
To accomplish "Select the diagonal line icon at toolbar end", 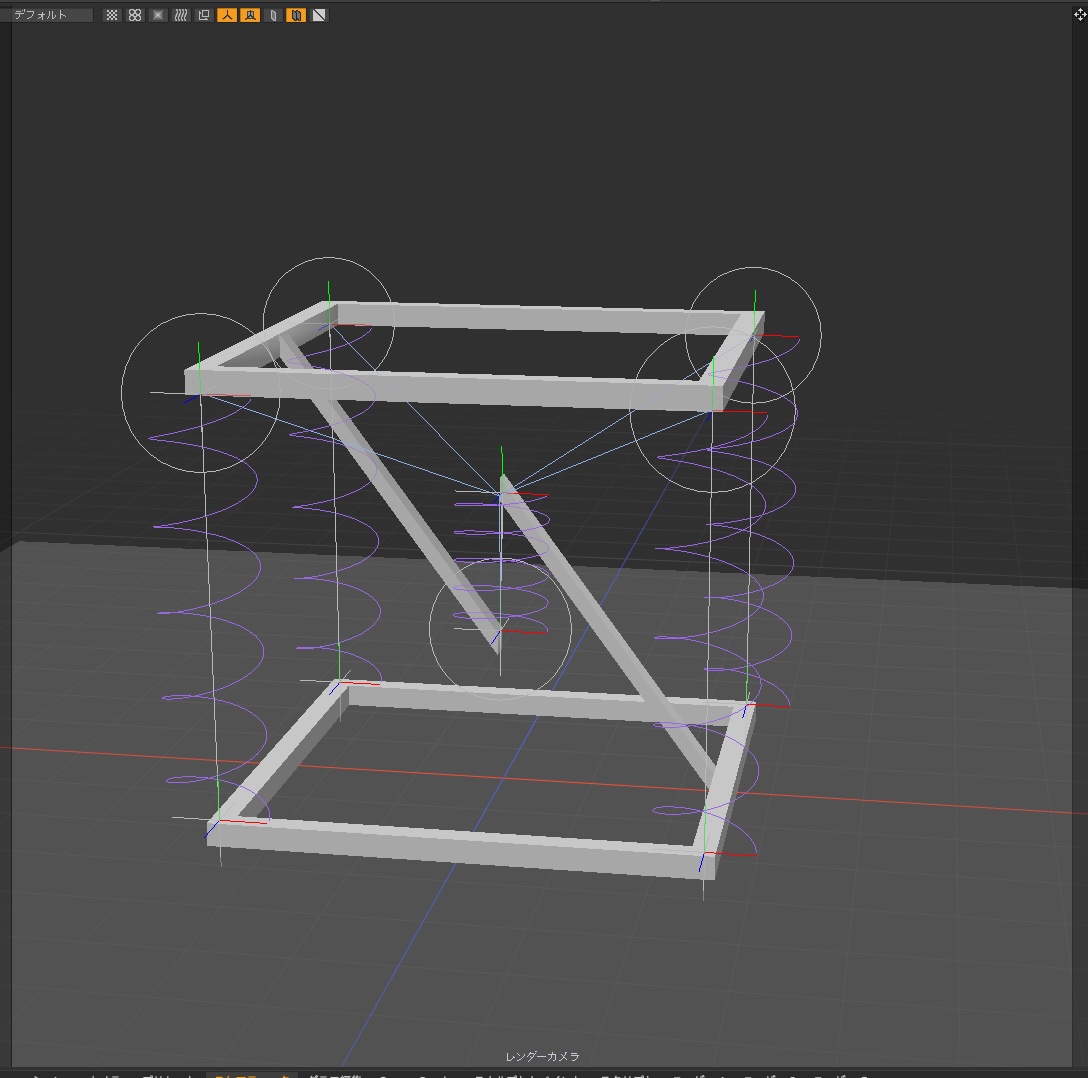I will click(x=319, y=14).
